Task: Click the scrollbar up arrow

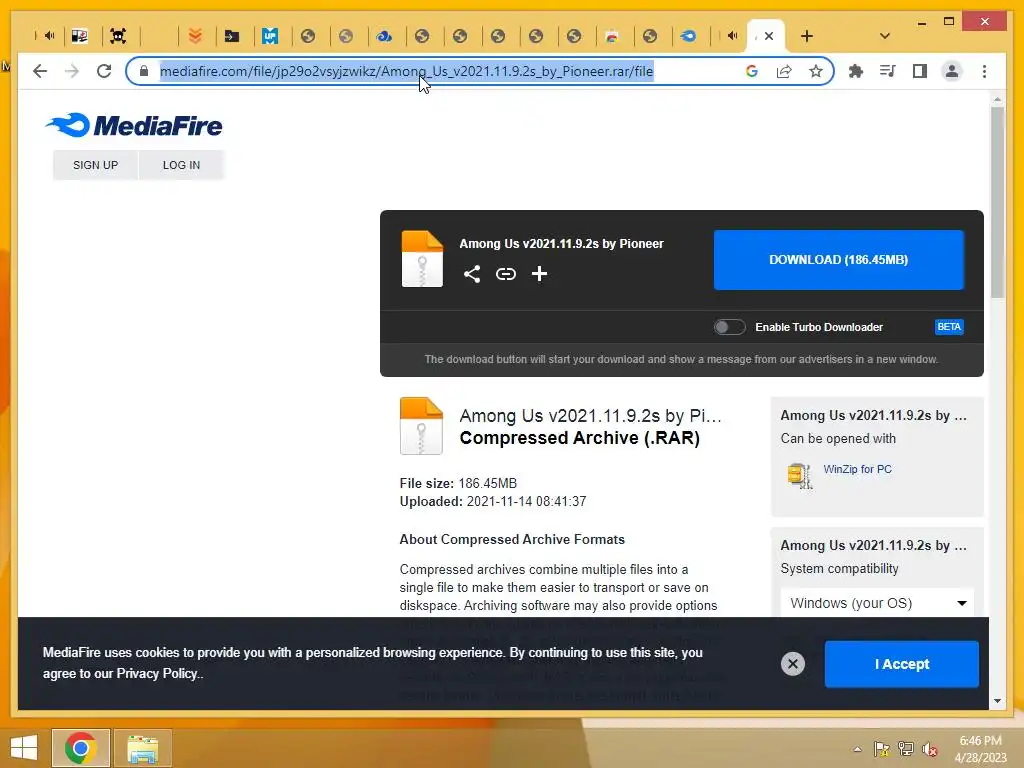Action: tap(997, 99)
